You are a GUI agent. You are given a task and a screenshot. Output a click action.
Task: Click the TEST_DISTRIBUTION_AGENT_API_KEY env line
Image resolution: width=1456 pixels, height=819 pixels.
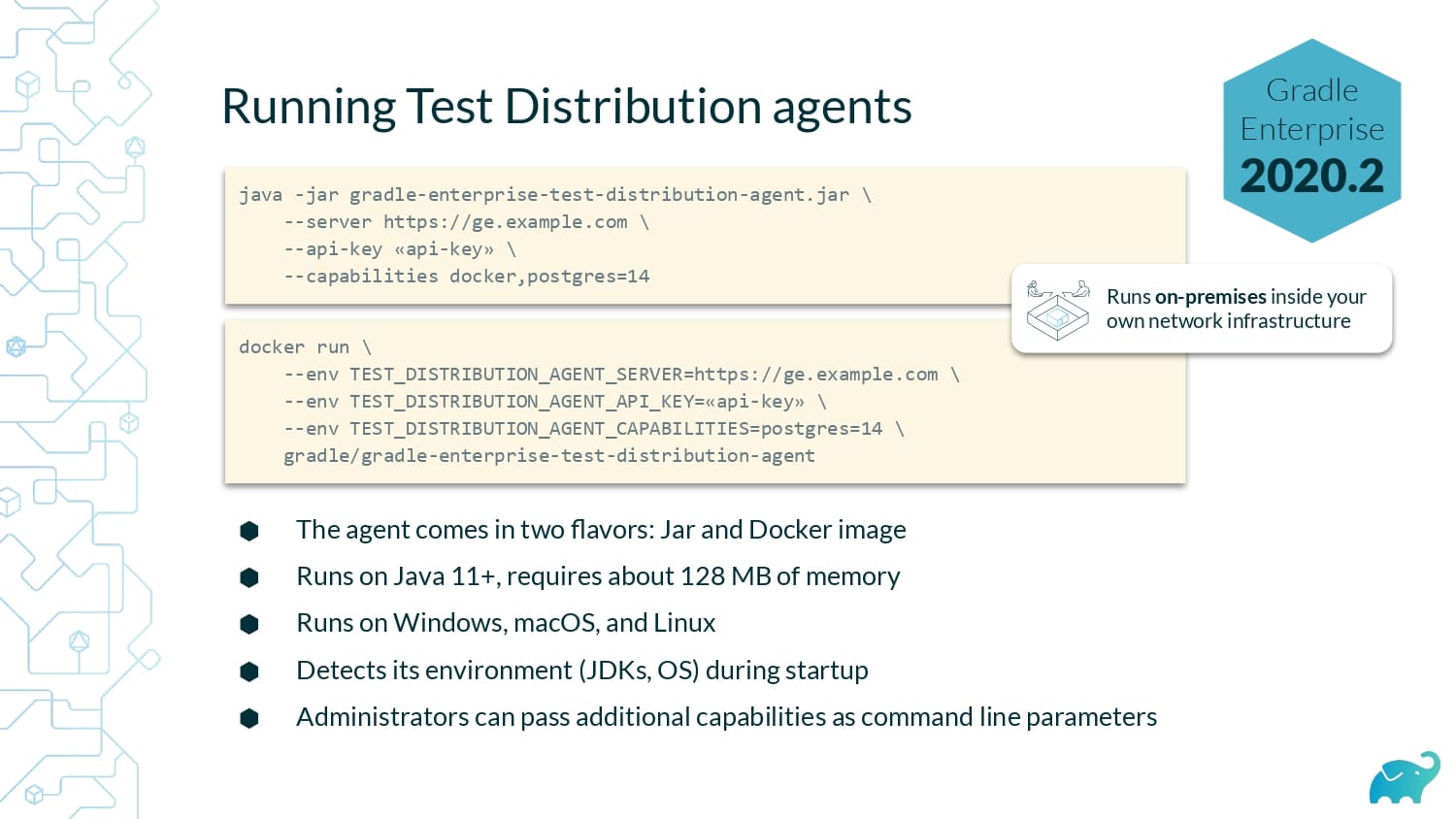point(555,402)
